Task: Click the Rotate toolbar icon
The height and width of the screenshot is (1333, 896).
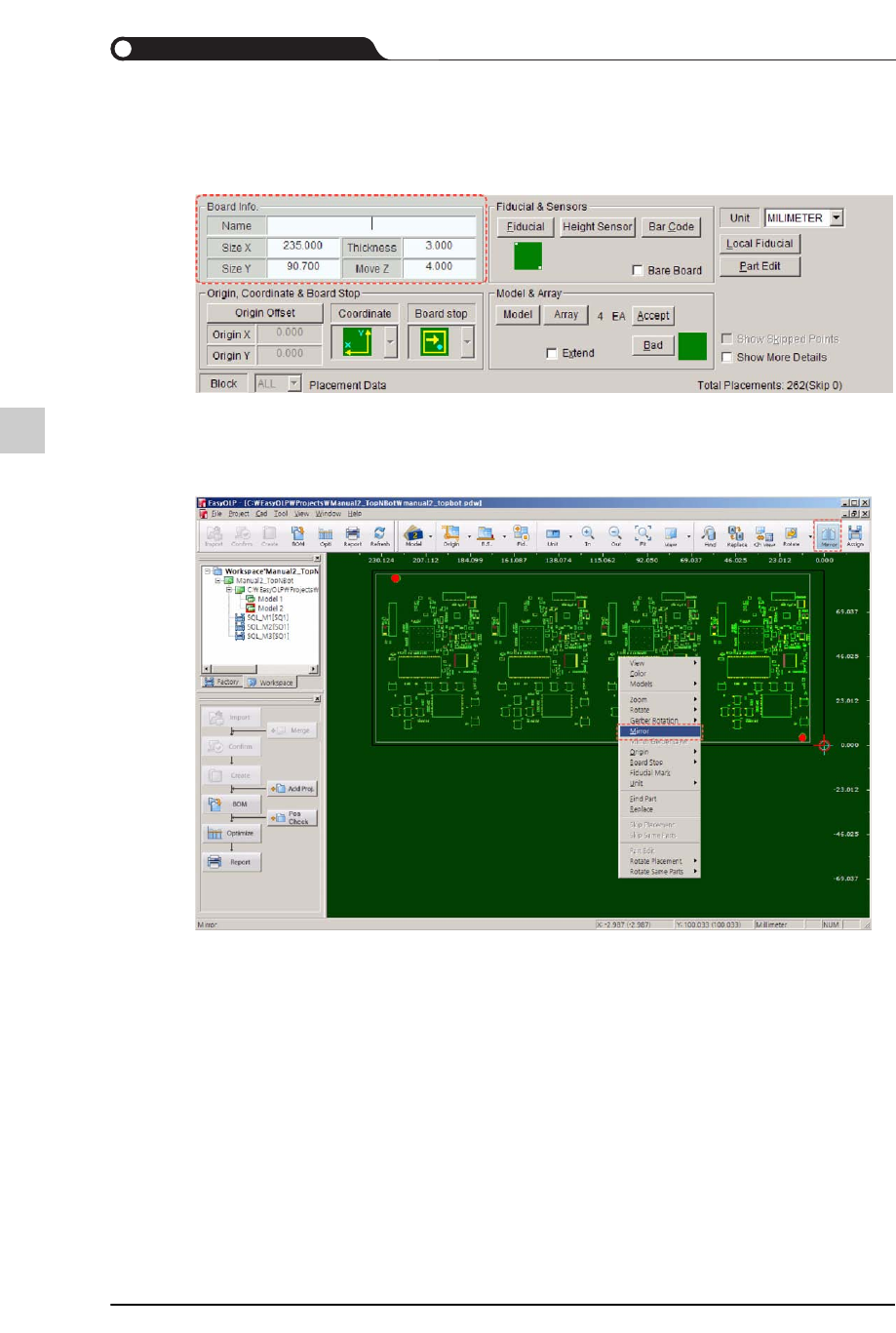Action: pos(792,534)
